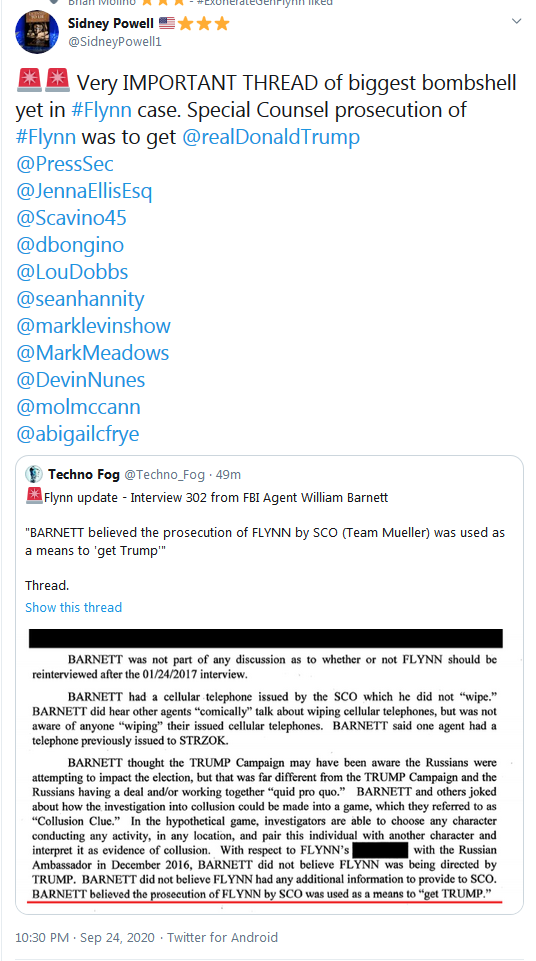Expand the tweet options chevron menu
Screen dimensions: 536x961
(516, 22)
